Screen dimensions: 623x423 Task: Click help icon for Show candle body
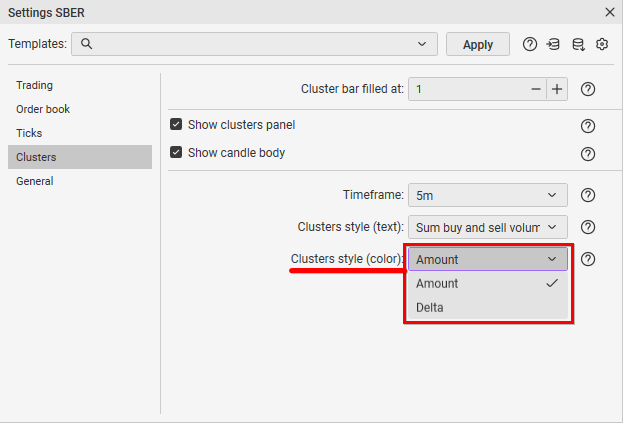click(588, 153)
